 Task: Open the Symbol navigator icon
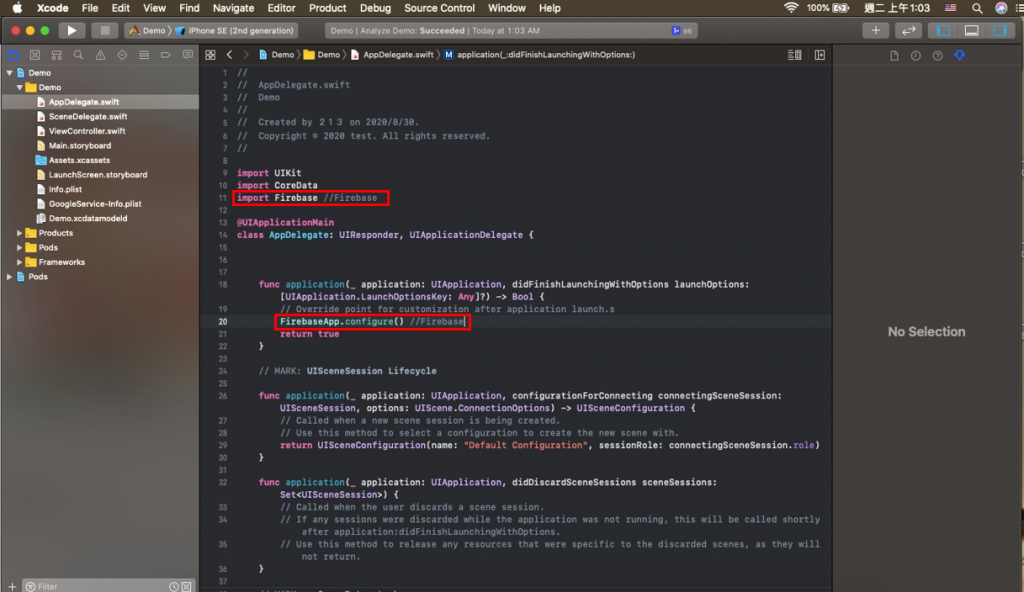coord(57,55)
